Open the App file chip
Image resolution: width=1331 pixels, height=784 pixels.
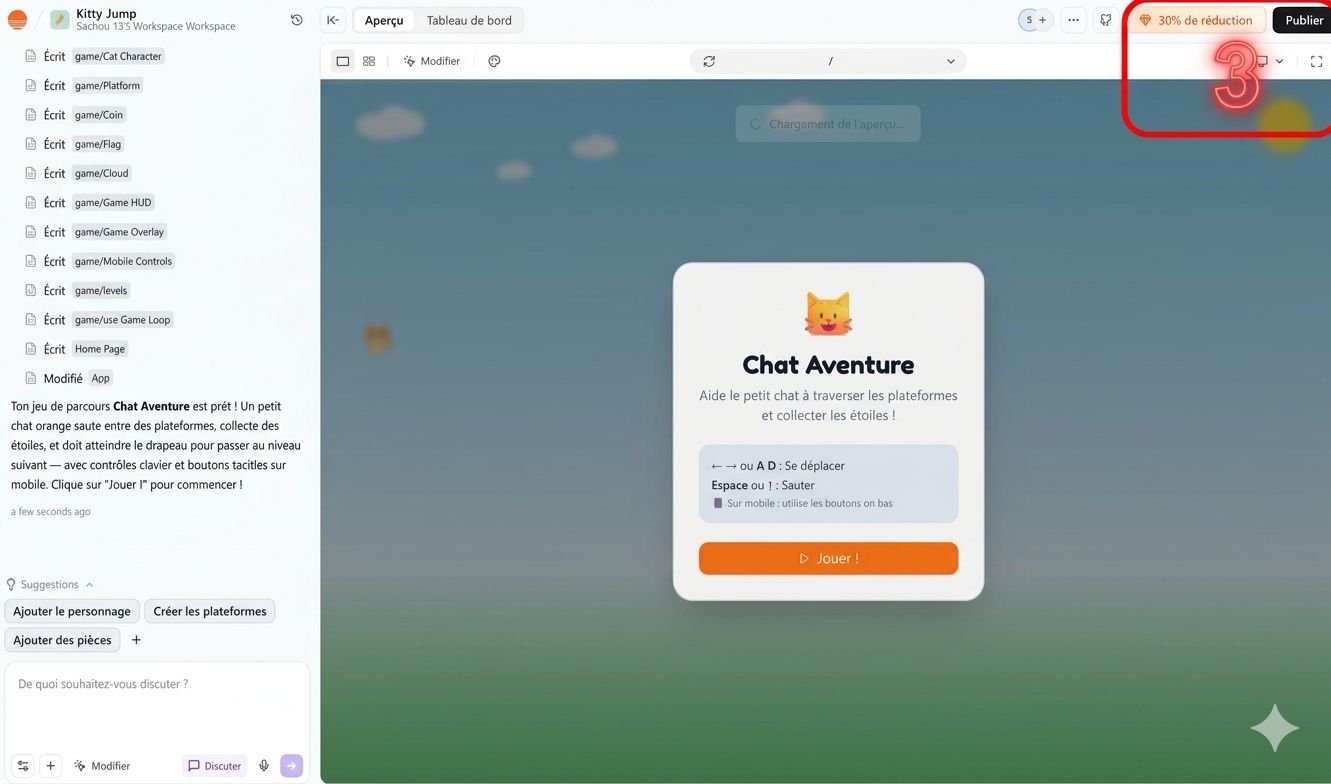pos(100,378)
